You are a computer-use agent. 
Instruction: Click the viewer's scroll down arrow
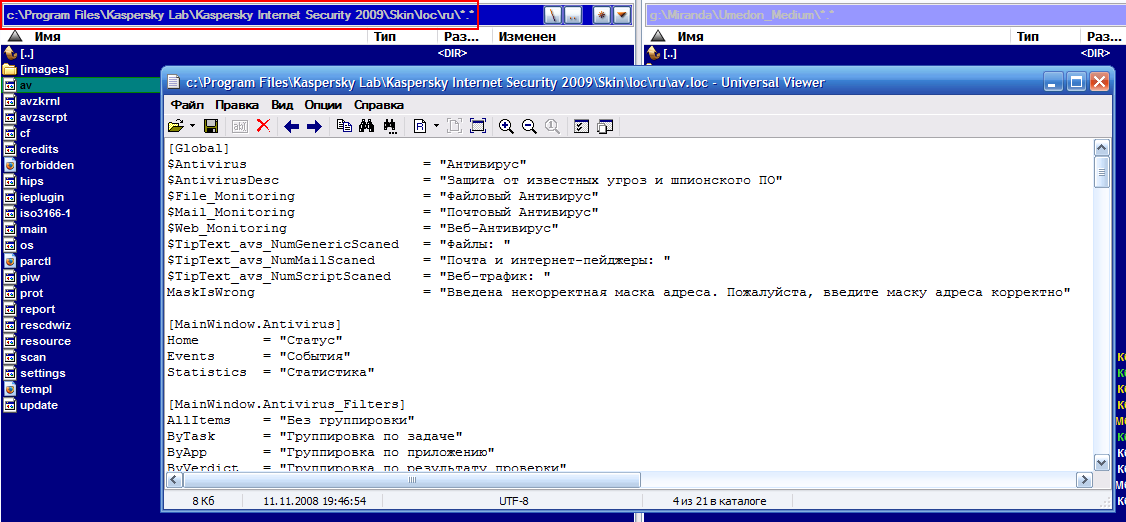1102,462
